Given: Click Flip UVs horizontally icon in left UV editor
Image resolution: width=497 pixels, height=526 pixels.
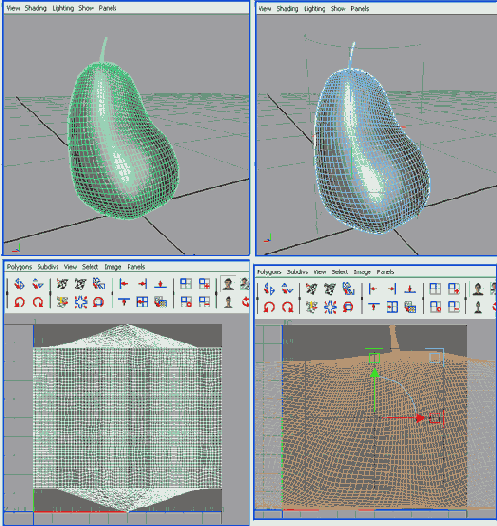Looking at the screenshot, I should point(19,284).
